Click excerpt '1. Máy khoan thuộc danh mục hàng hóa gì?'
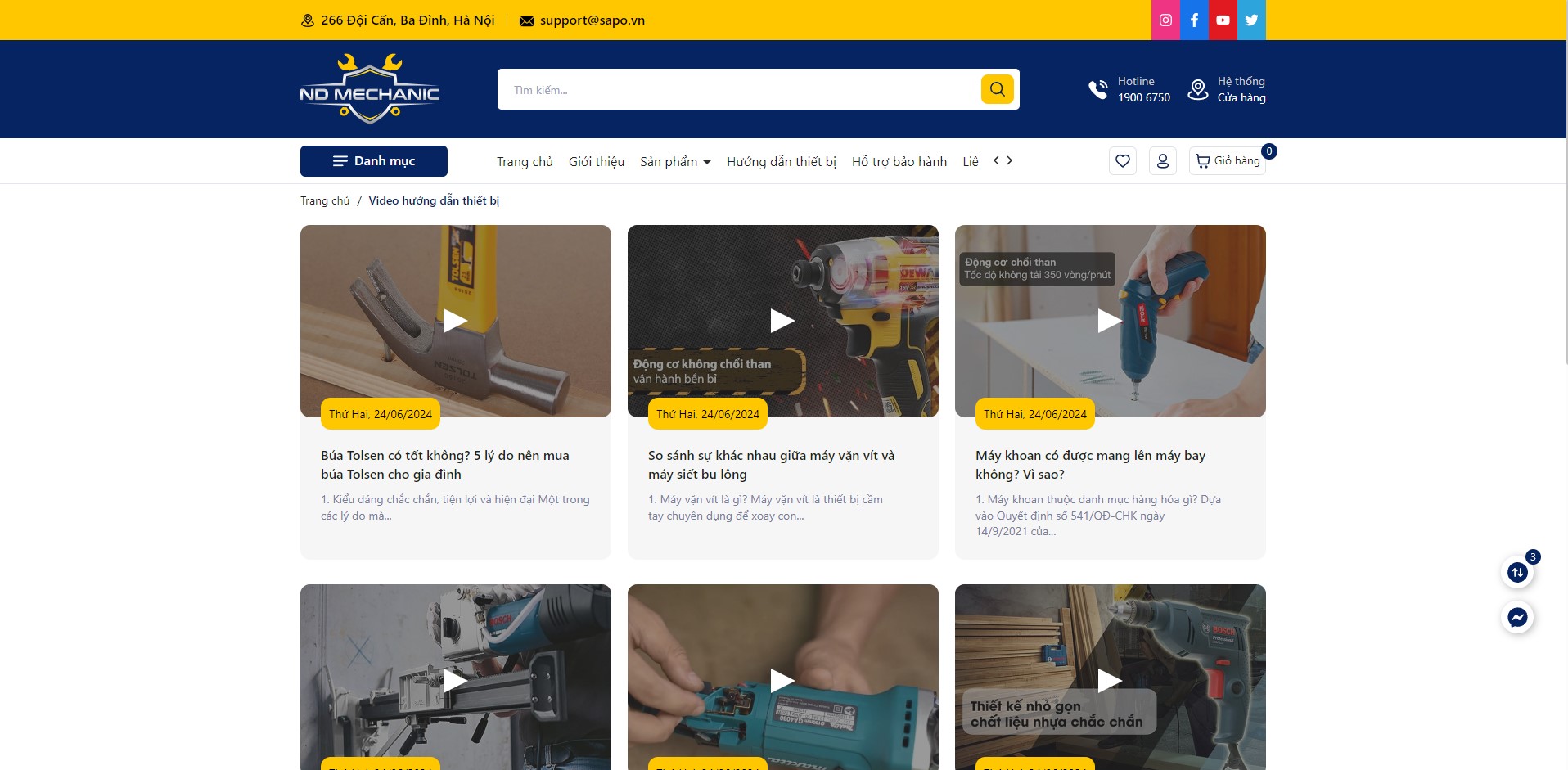This screenshot has width=1568, height=770. [1098, 516]
